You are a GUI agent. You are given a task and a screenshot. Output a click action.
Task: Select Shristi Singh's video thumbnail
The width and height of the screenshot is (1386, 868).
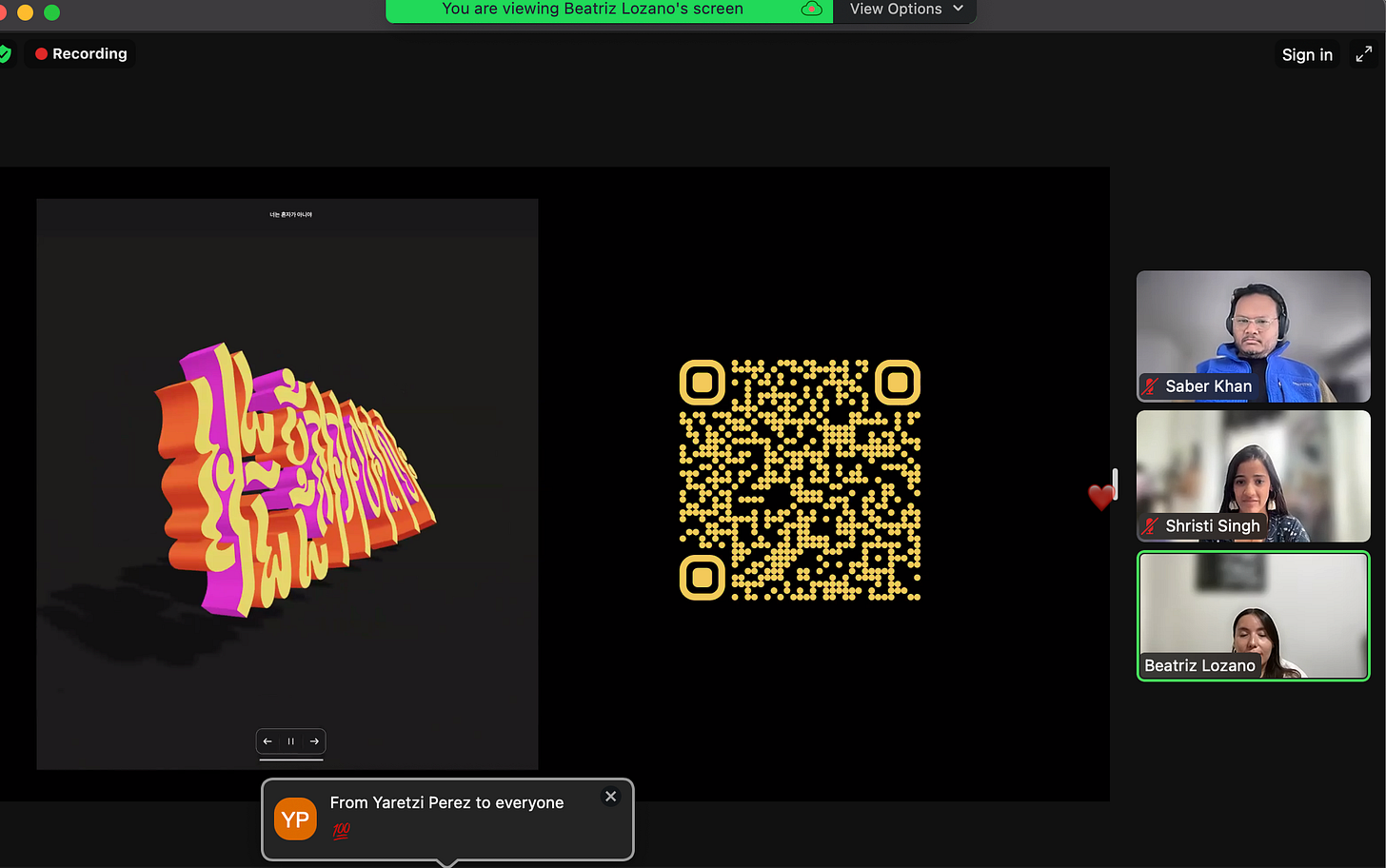click(1253, 476)
